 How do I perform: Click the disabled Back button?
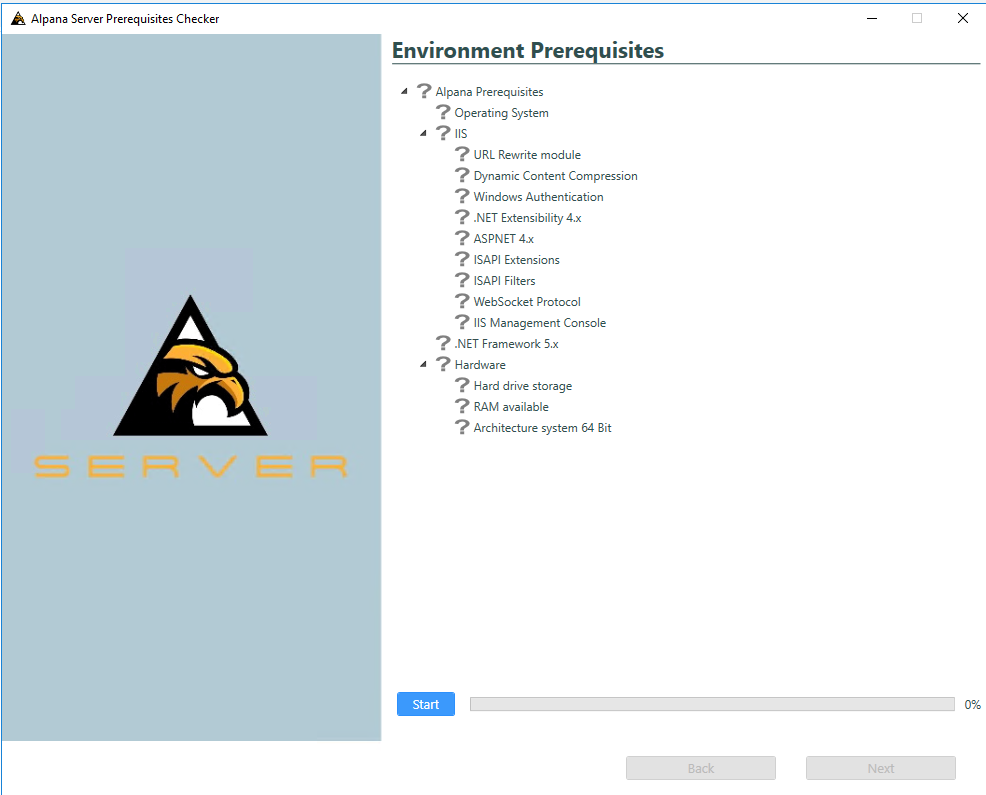point(701,768)
